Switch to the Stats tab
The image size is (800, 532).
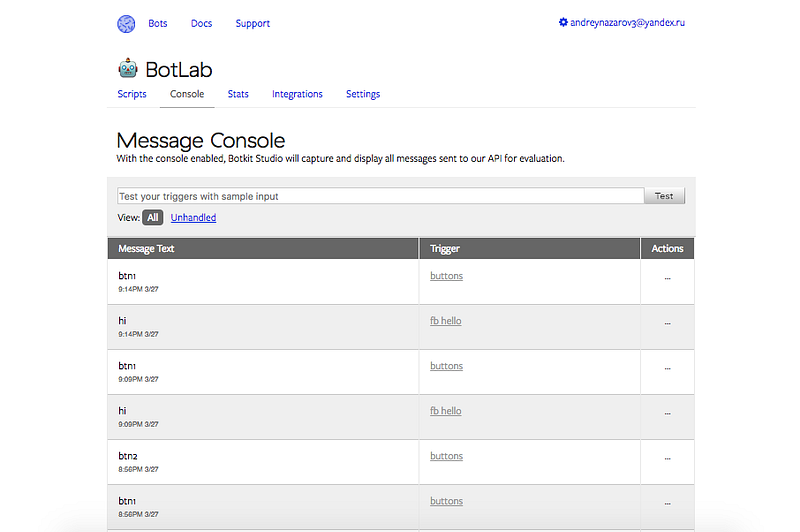(x=238, y=94)
